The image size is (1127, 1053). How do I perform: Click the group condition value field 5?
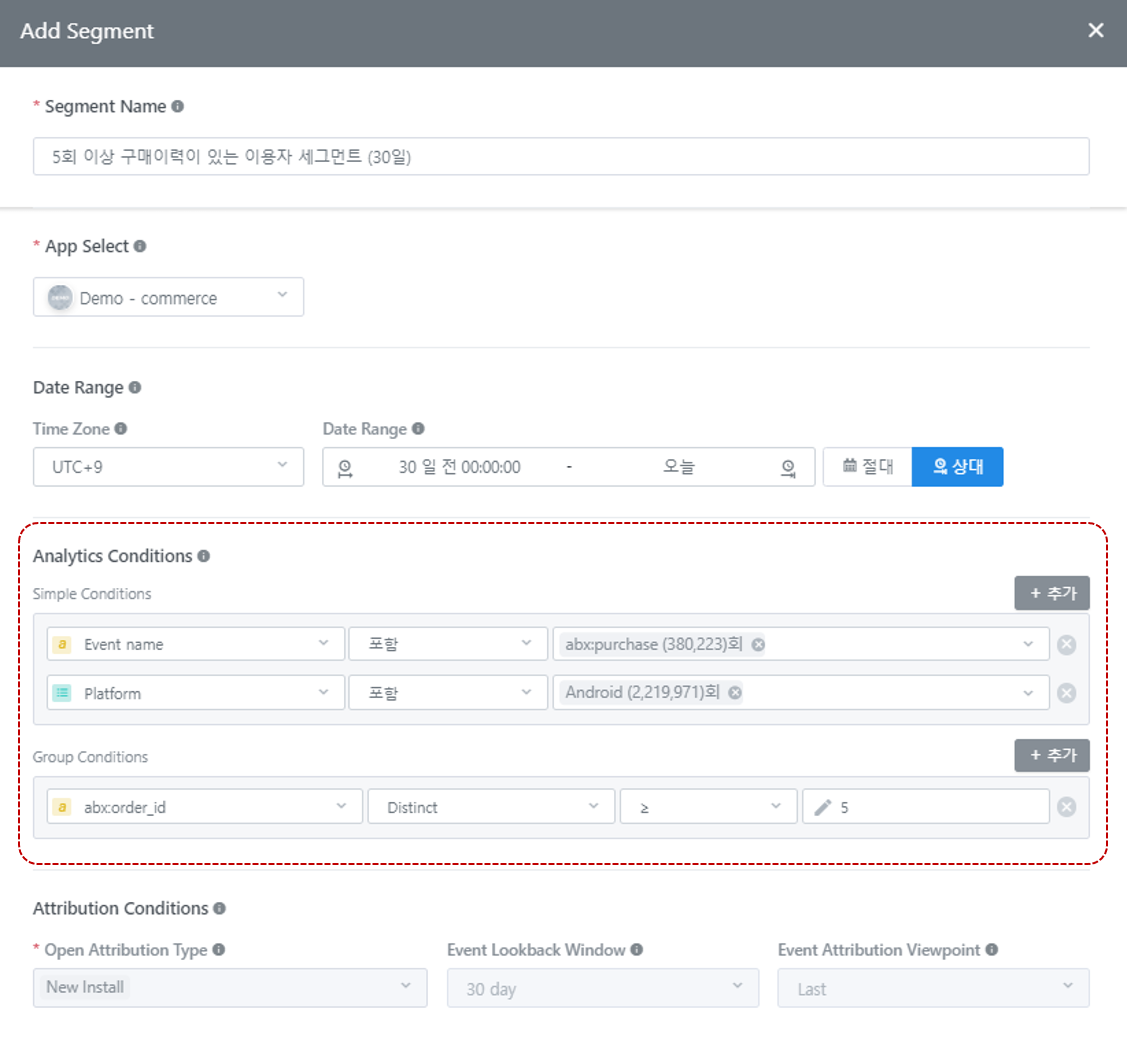(x=926, y=806)
